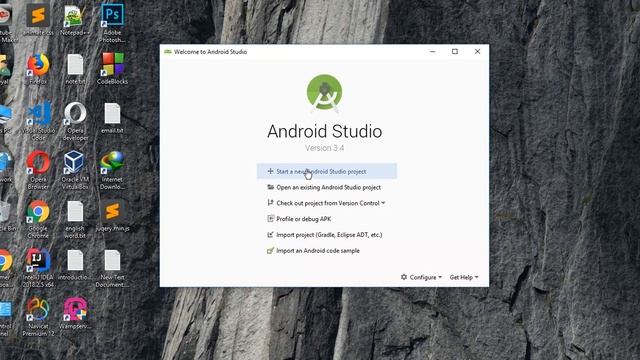Select the Oracle VM VirtualBox shortcut
640x360 pixels.
(x=75, y=170)
